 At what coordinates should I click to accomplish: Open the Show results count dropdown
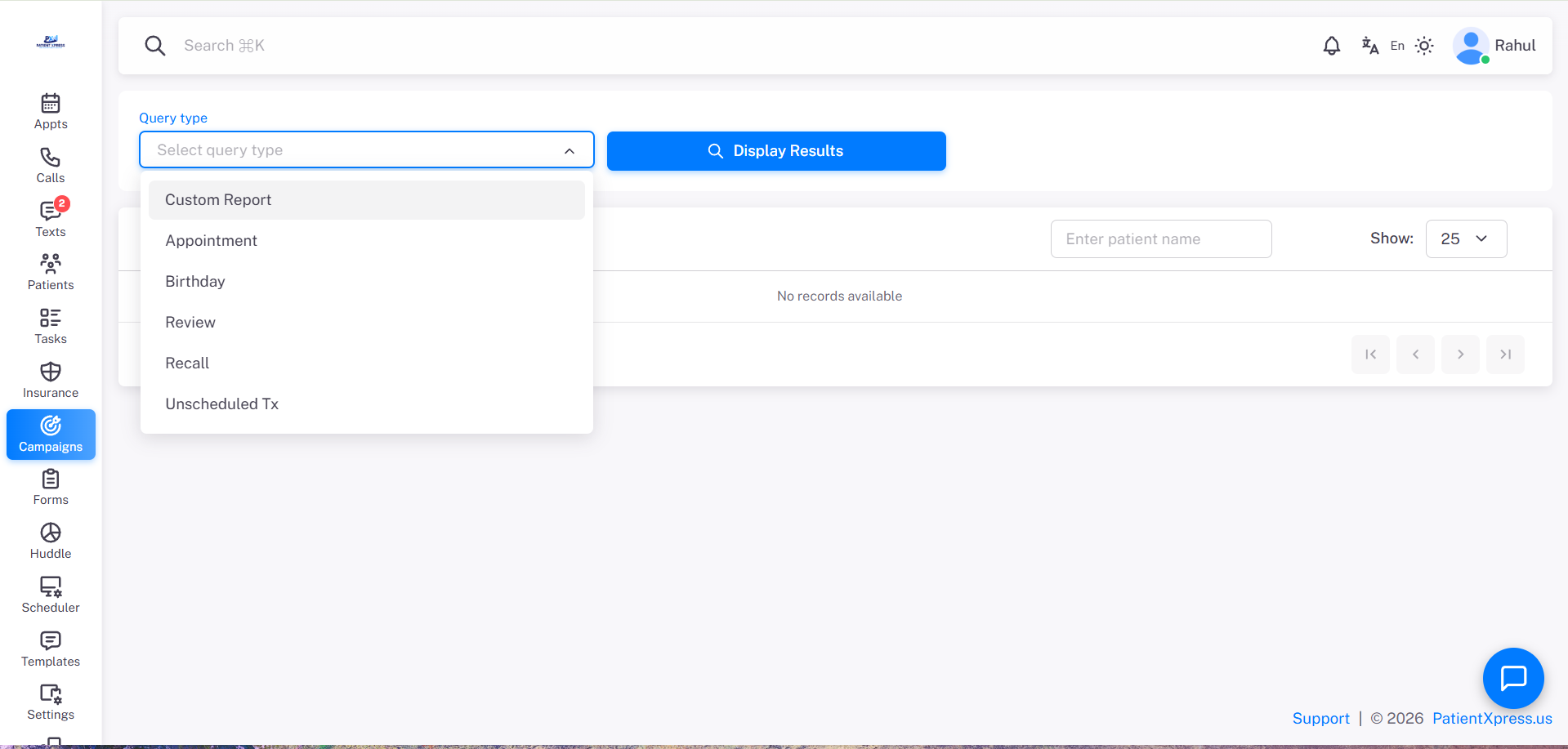[x=1466, y=239]
